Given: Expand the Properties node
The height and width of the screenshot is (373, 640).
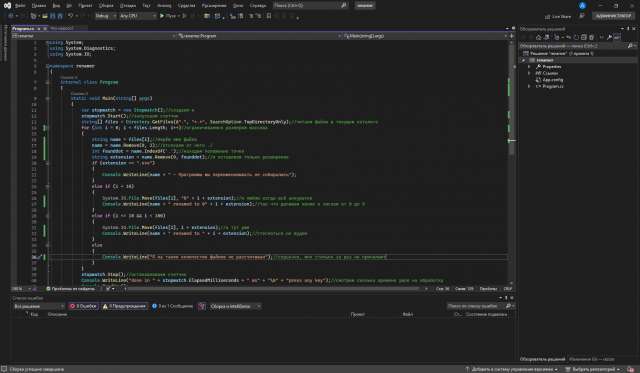Looking at the screenshot, I should pos(529,67).
